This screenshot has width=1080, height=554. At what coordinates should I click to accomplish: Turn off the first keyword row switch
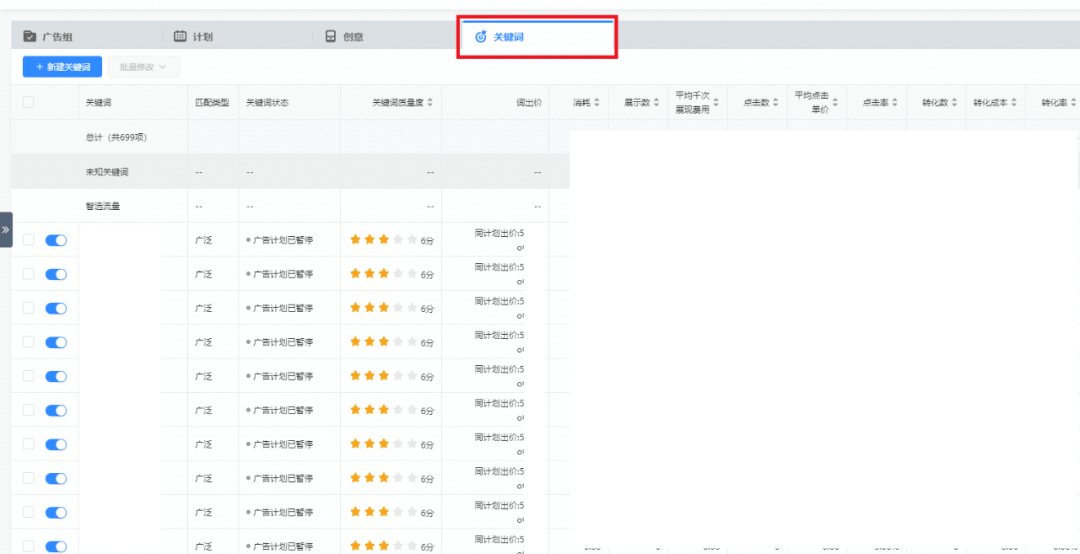56,240
